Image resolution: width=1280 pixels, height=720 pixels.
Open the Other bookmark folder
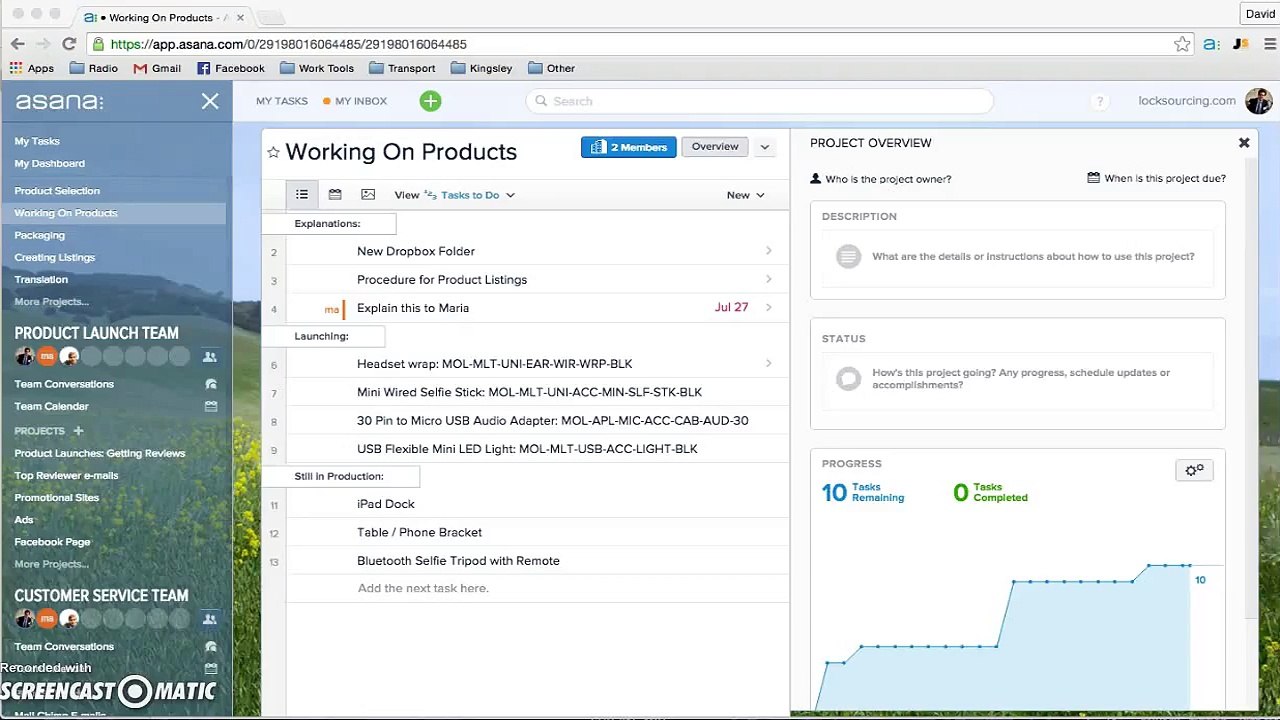551,68
